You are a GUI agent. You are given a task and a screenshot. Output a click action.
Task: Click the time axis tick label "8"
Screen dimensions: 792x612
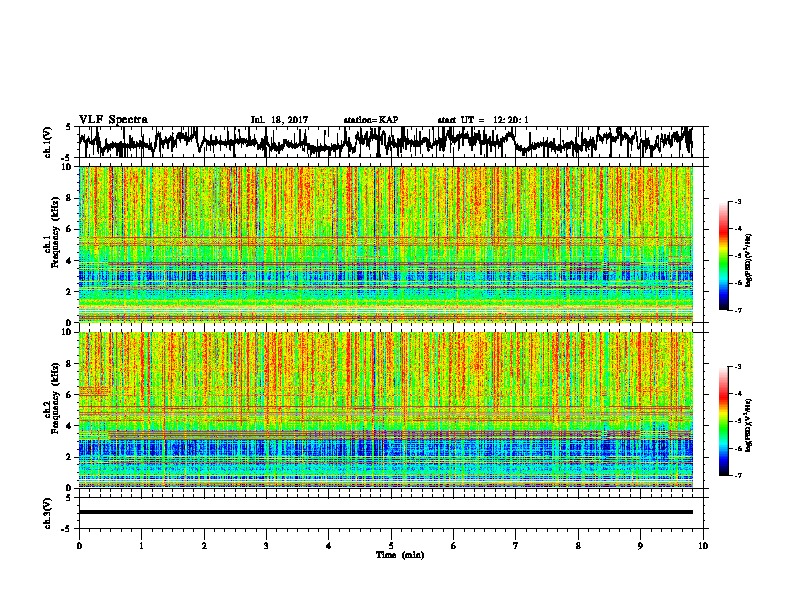[x=578, y=546]
